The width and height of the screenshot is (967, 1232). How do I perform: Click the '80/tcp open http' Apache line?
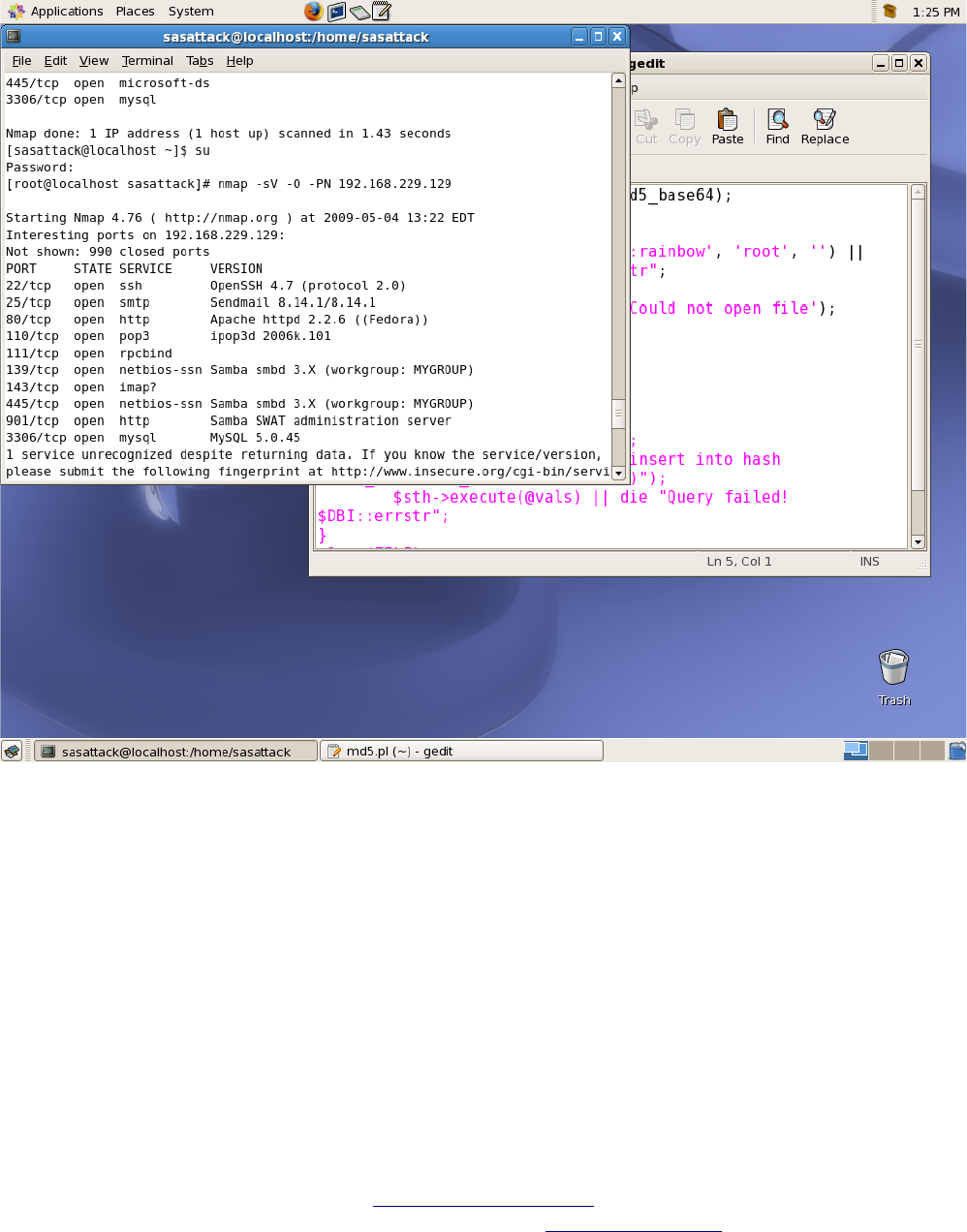[x=217, y=320]
